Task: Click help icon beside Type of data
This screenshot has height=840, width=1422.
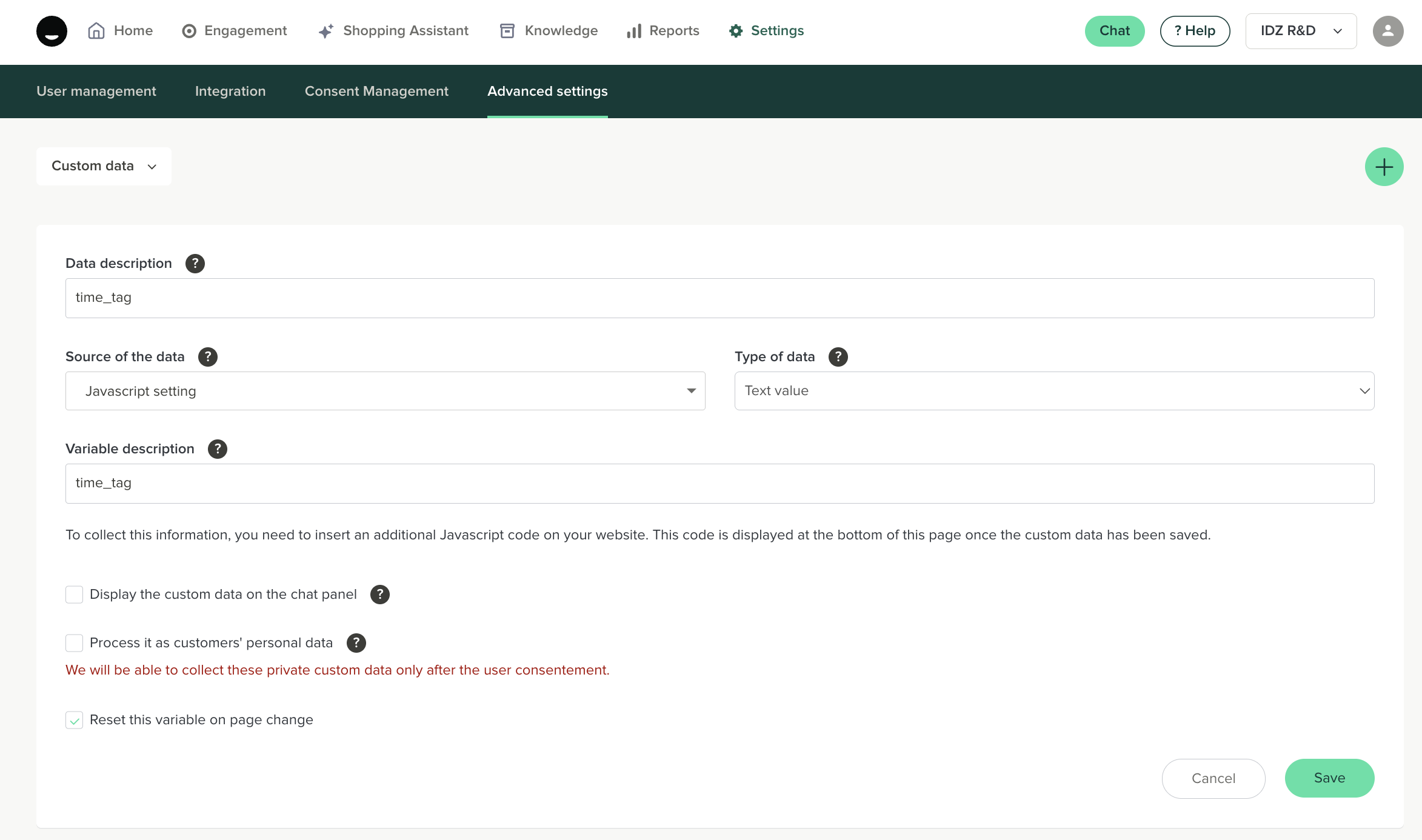Action: pyautogui.click(x=838, y=357)
